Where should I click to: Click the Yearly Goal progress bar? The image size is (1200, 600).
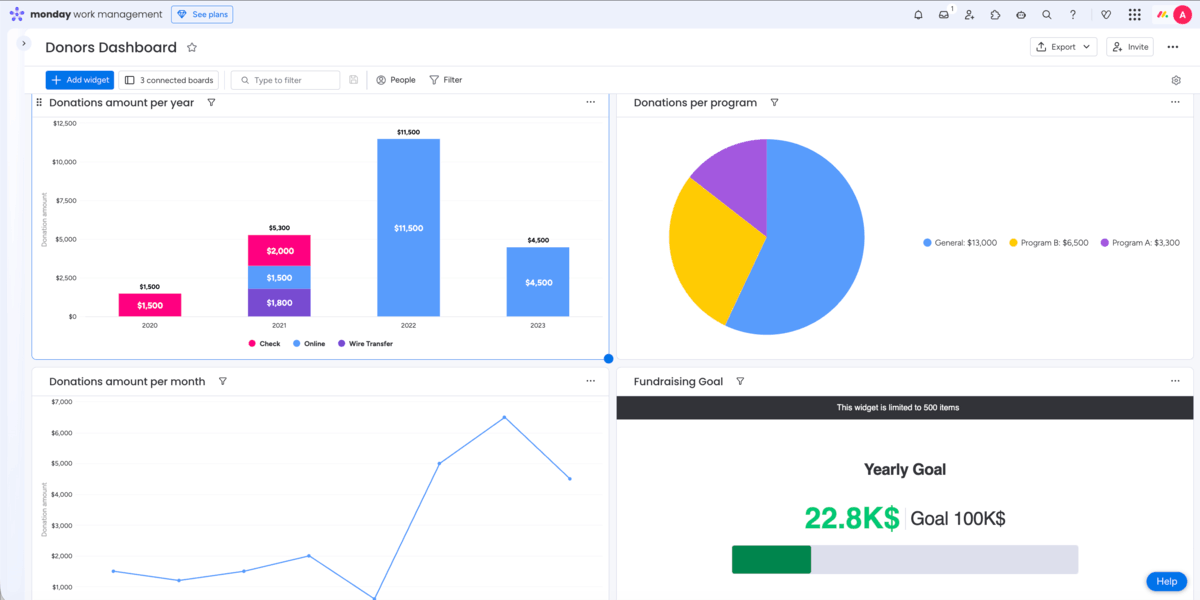coord(905,559)
